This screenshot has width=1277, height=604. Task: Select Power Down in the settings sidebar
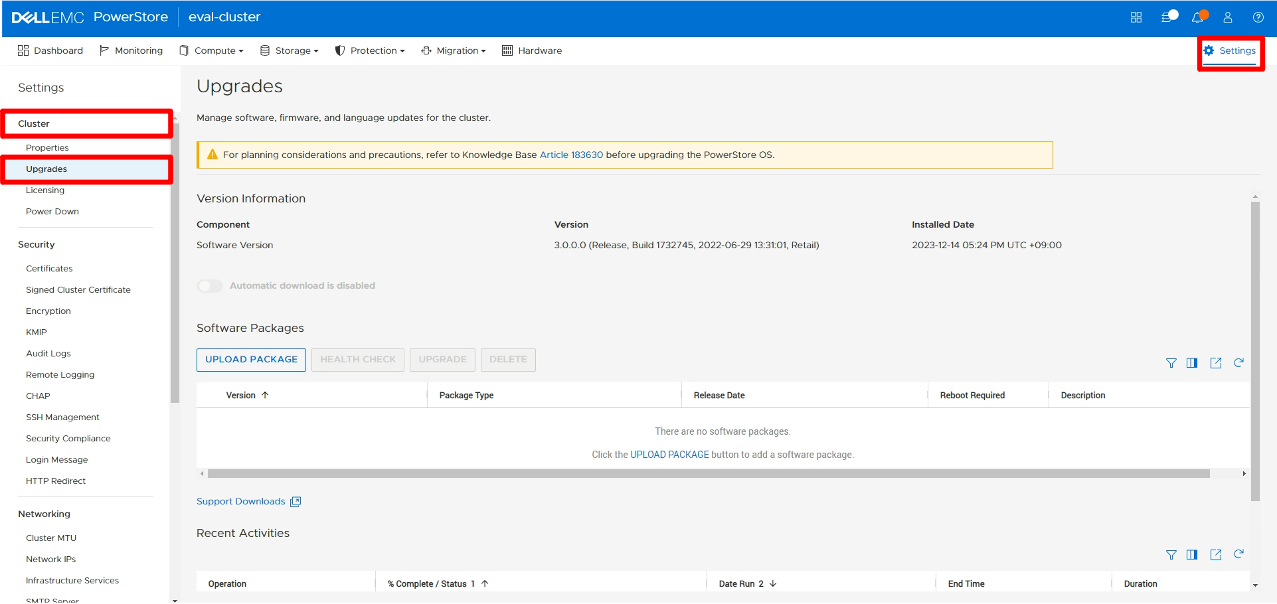52,211
